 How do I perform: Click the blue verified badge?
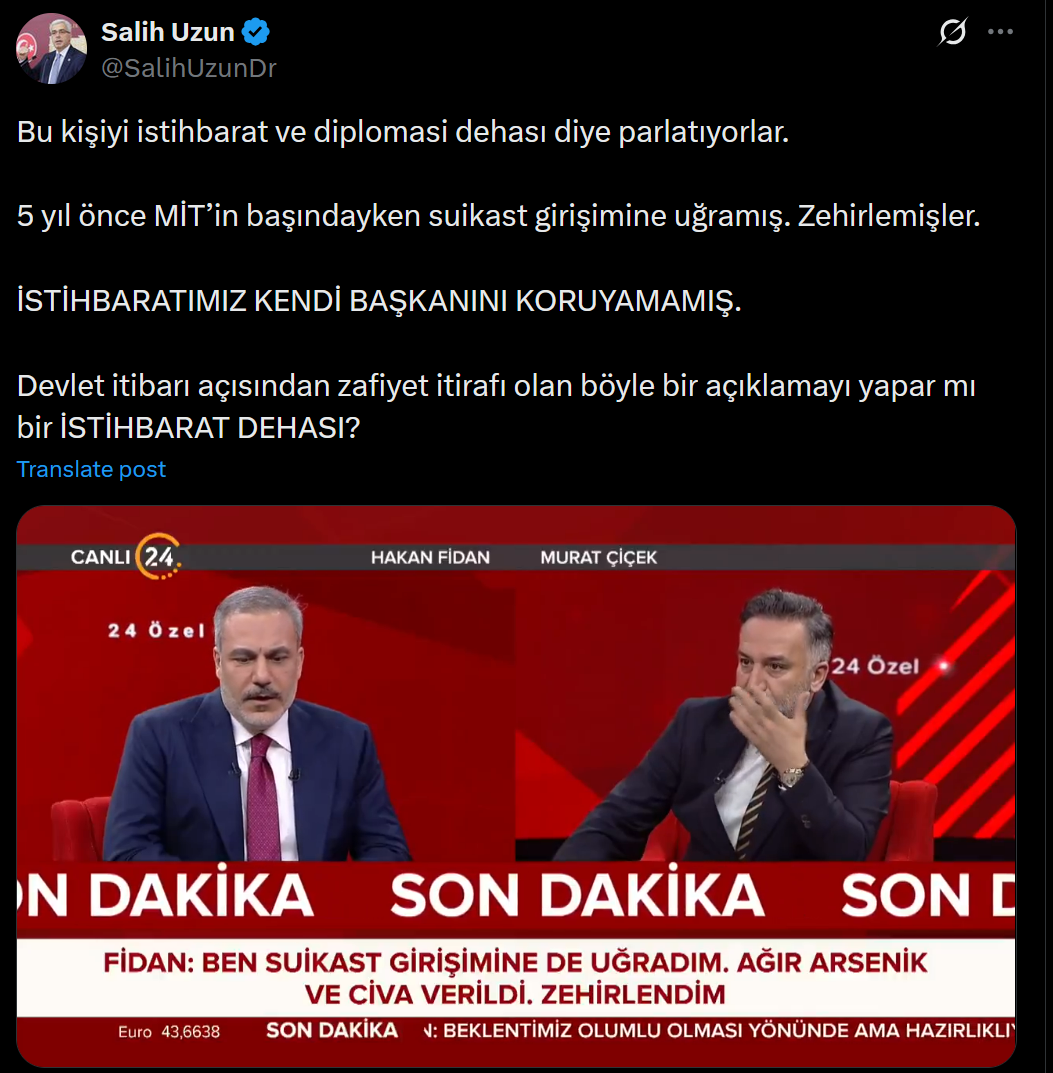[x=255, y=32]
